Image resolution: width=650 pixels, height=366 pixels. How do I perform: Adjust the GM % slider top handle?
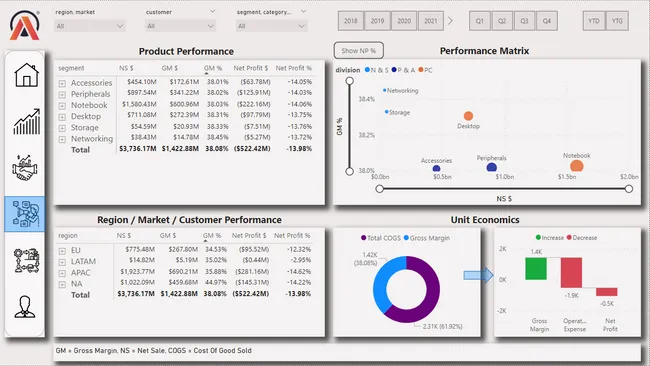pyautogui.click(x=349, y=80)
